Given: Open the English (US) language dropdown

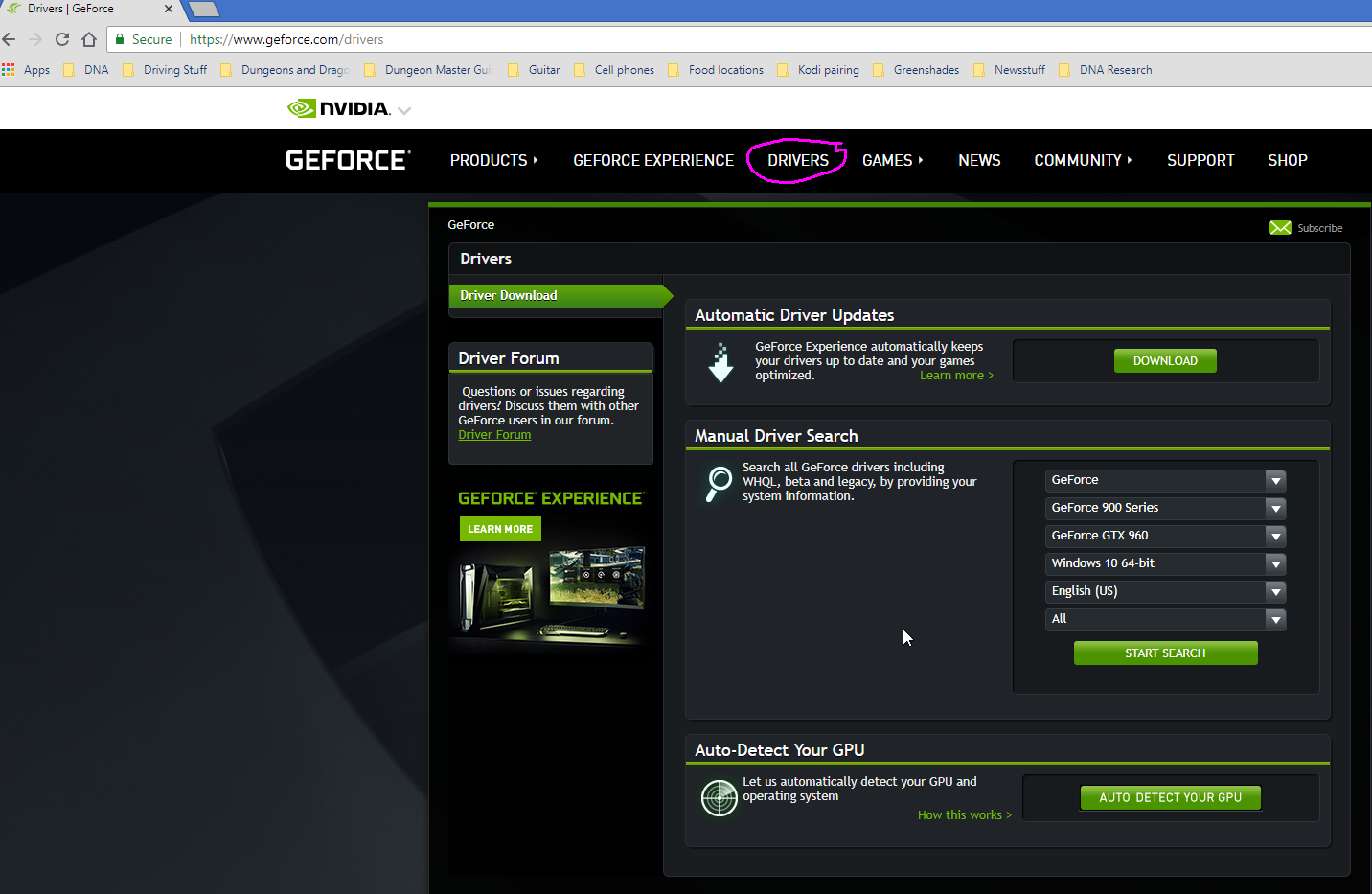Looking at the screenshot, I should click(1165, 591).
